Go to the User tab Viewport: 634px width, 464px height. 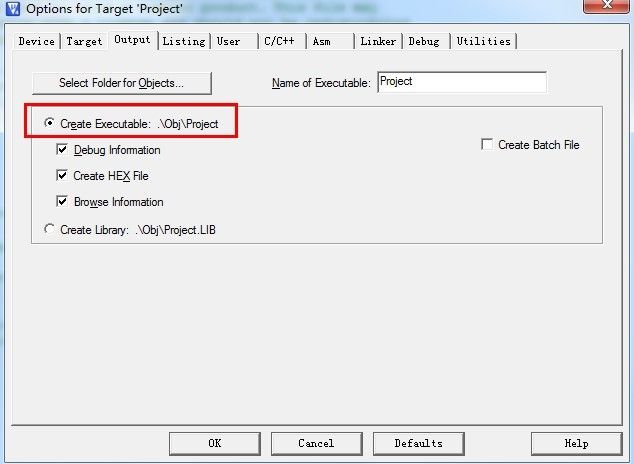point(233,41)
